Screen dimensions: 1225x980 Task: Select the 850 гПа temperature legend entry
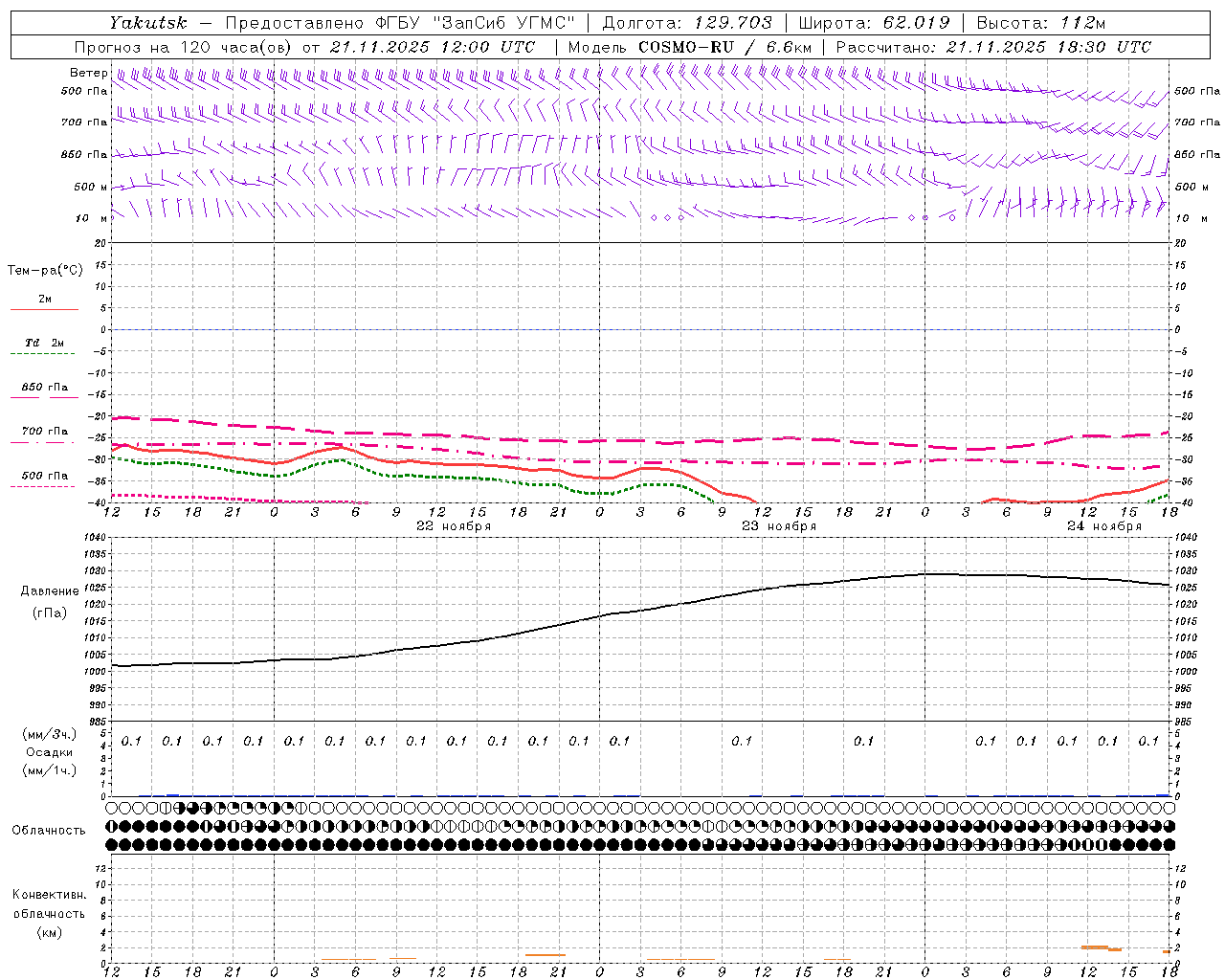[x=45, y=388]
